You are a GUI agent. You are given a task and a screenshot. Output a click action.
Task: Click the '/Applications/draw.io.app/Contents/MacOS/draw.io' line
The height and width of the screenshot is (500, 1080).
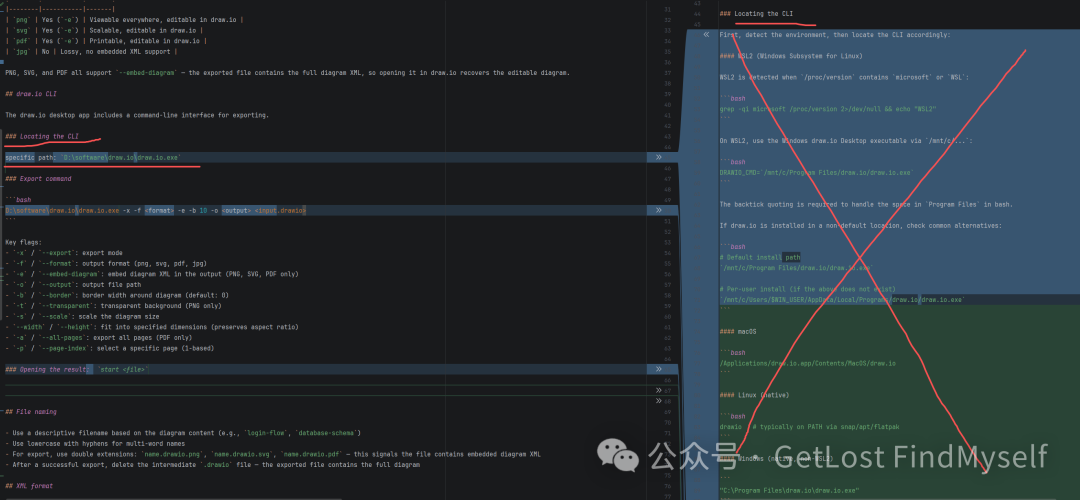pyautogui.click(x=808, y=363)
